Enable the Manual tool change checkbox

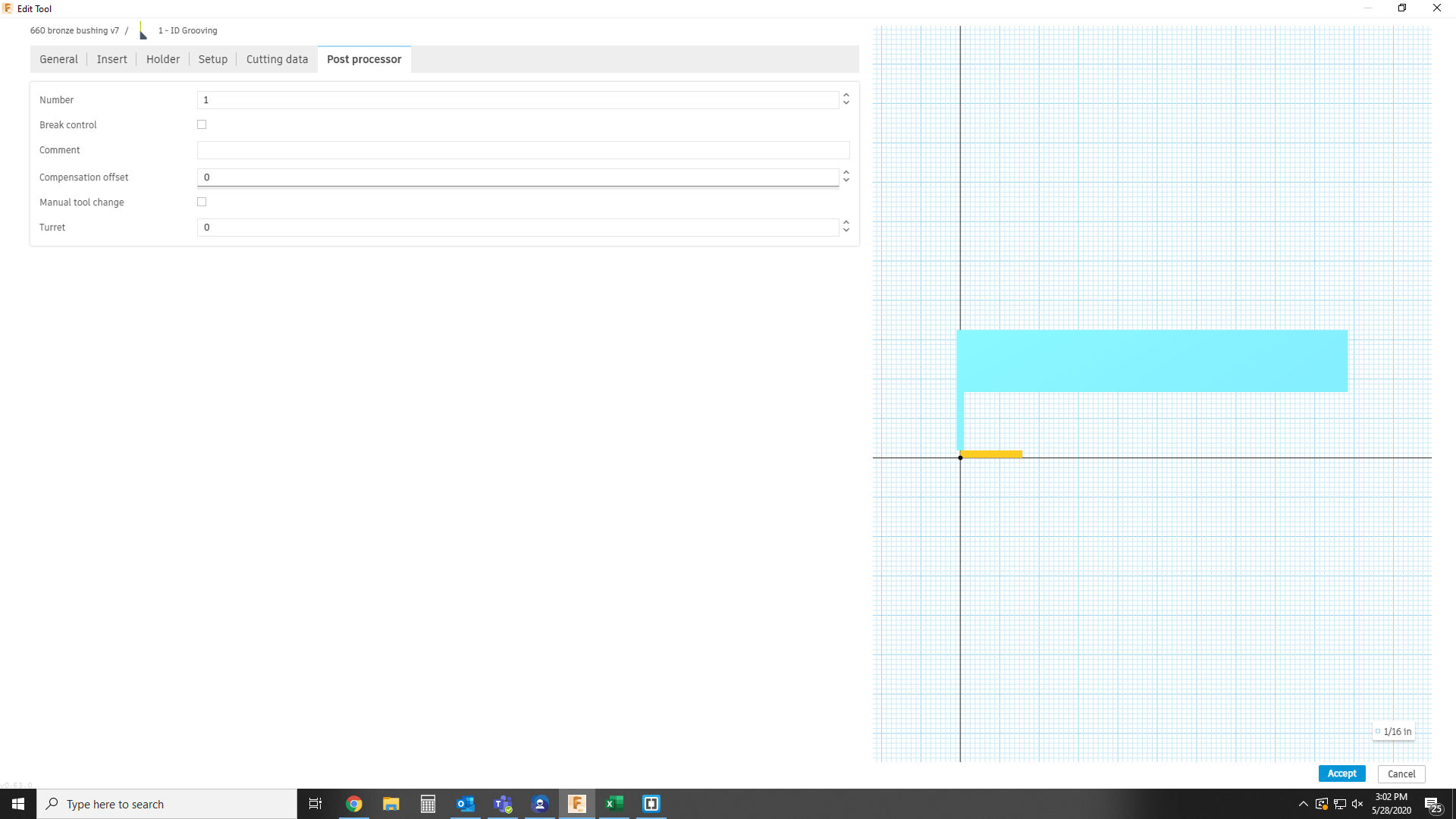[202, 202]
